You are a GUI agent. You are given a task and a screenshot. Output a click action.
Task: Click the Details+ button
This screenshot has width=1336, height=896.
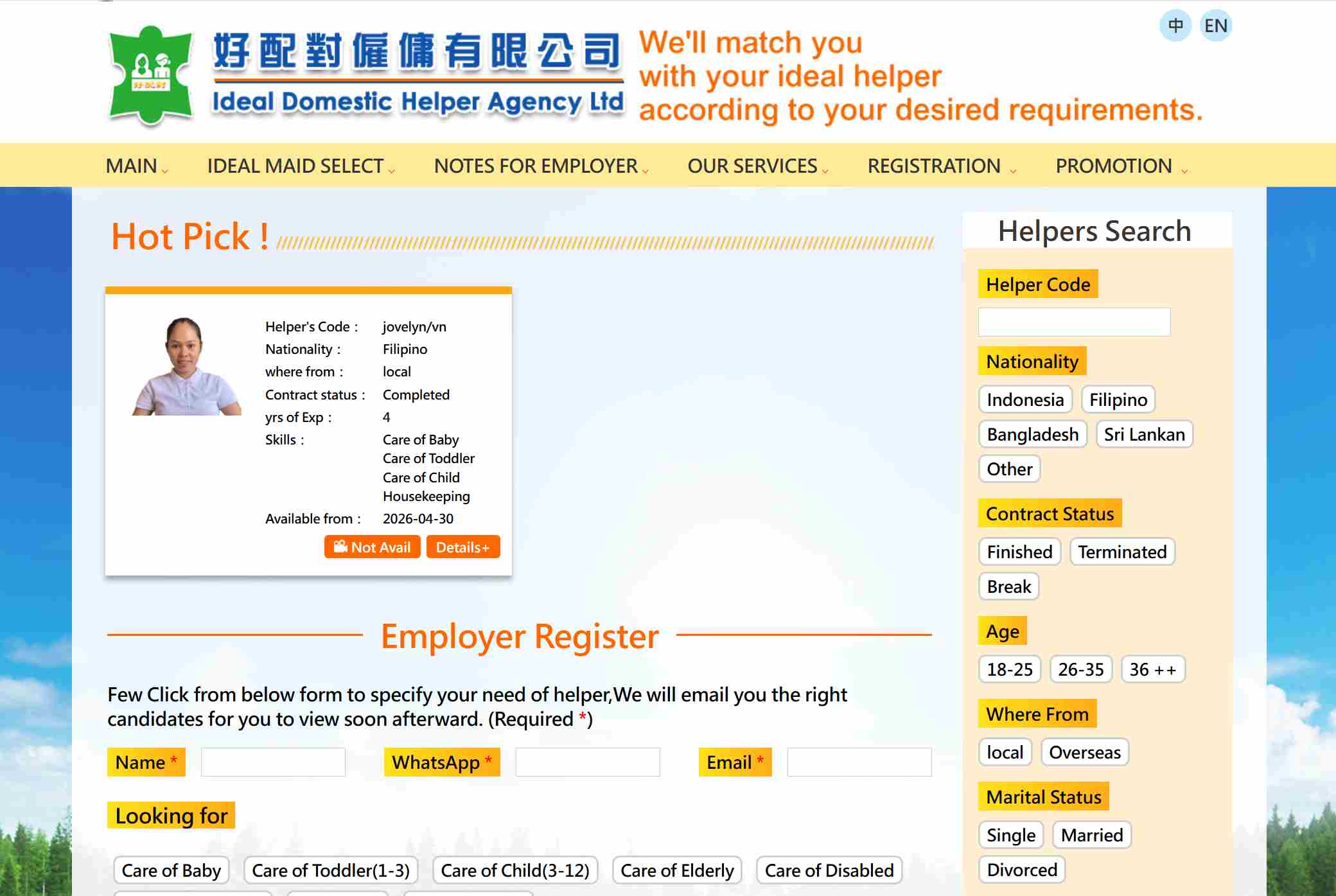tap(462, 547)
